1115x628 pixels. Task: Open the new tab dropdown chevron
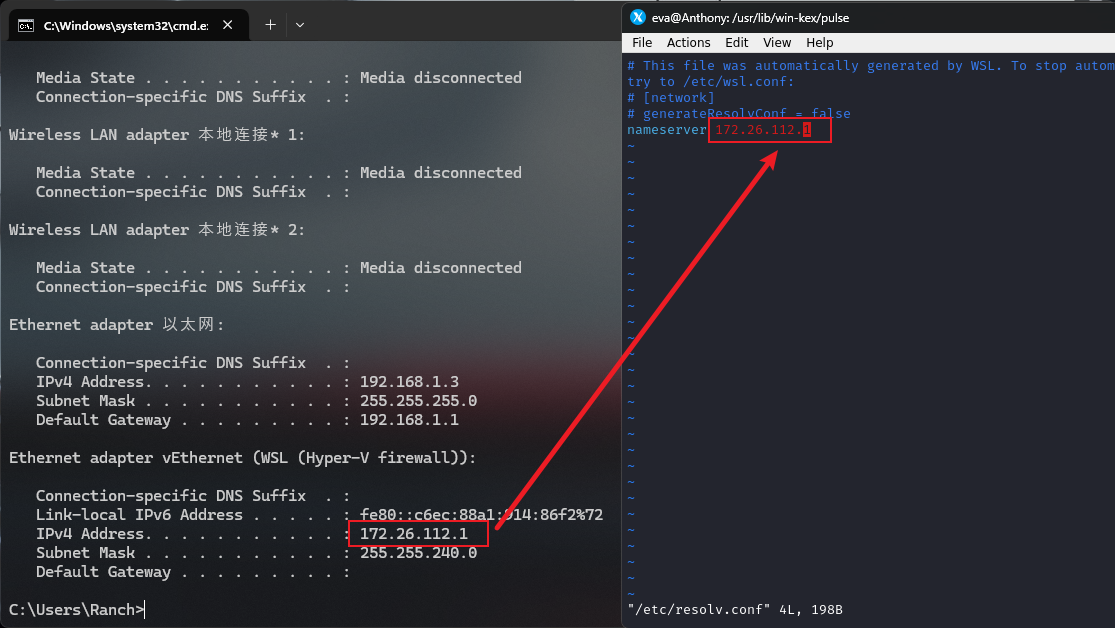tap(298, 24)
